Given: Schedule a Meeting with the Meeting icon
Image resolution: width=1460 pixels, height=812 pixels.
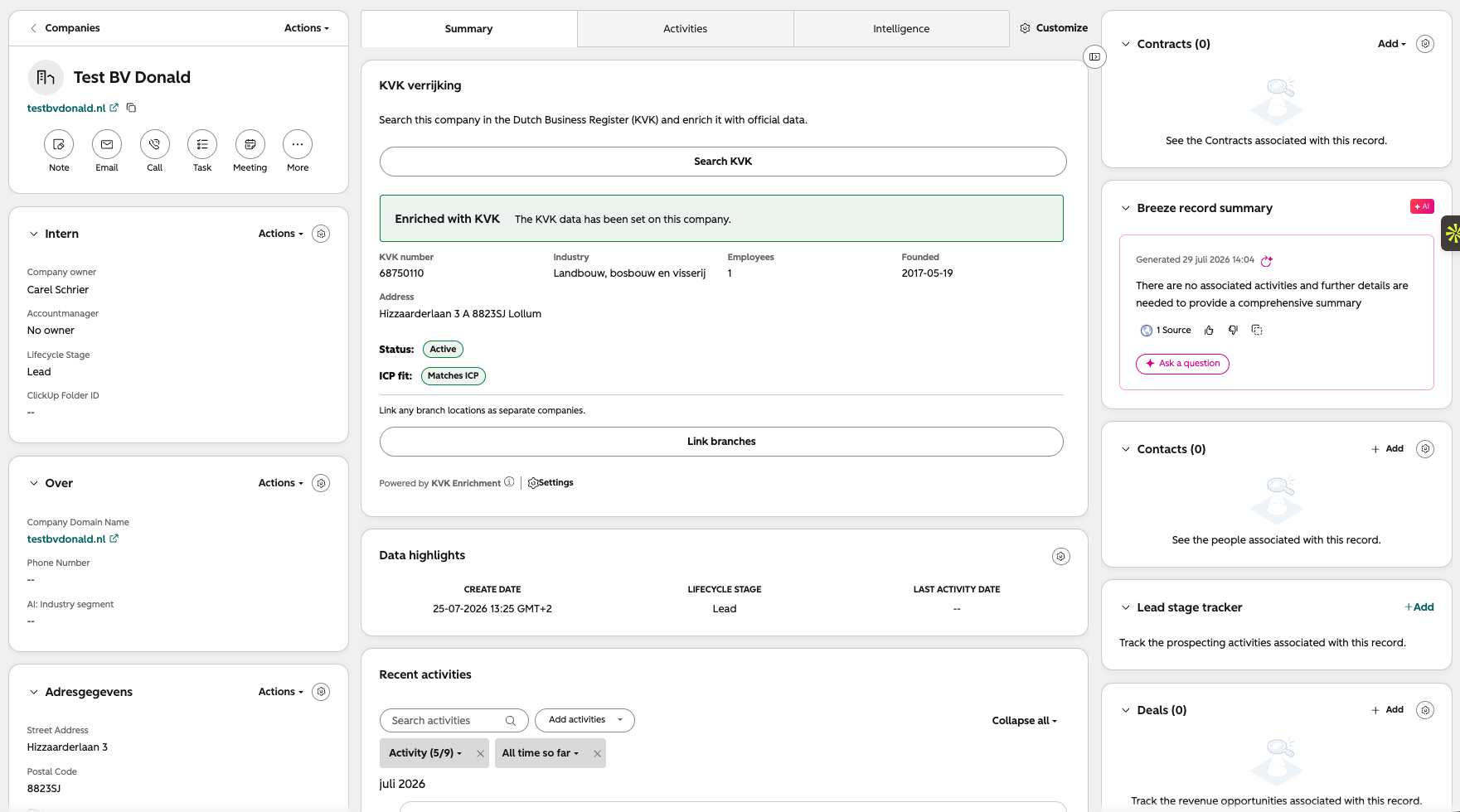Looking at the screenshot, I should pos(250,144).
